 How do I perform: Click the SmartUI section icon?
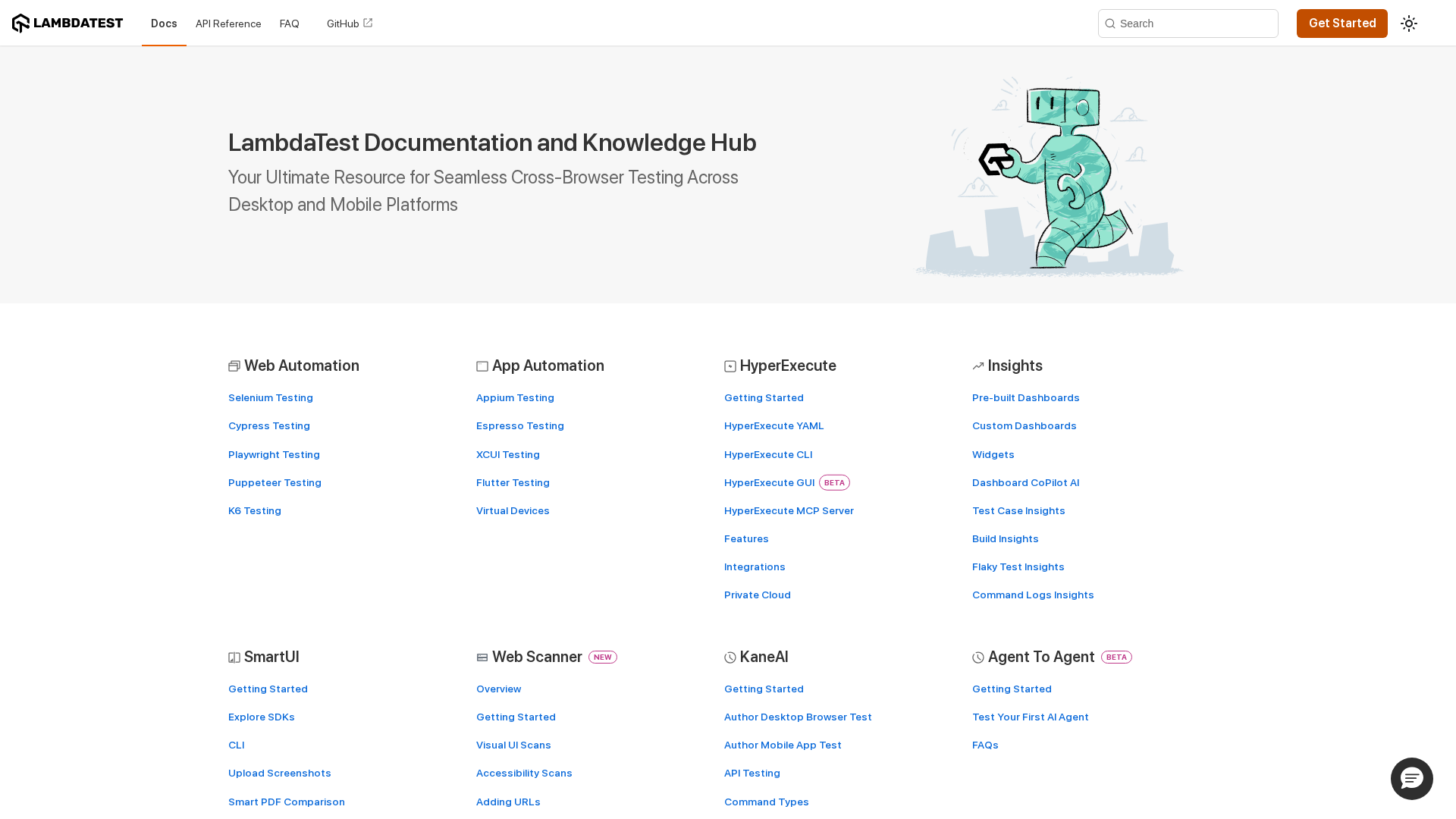pyautogui.click(x=234, y=657)
